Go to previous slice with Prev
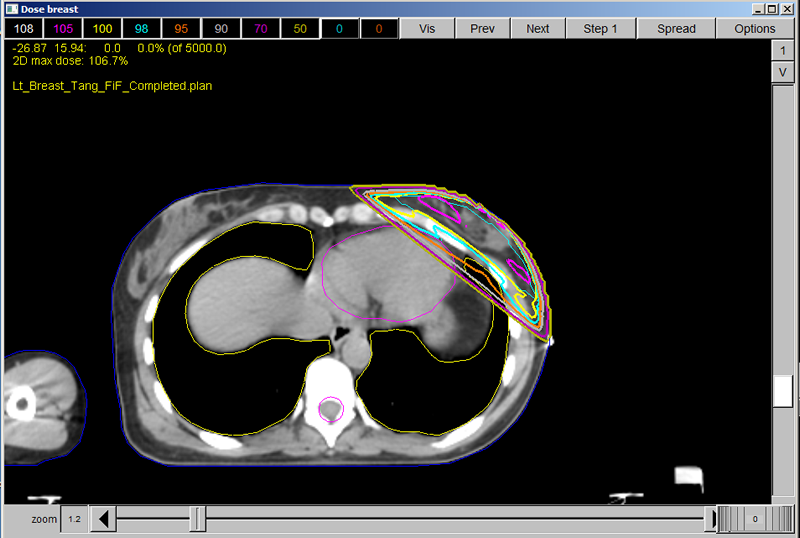Viewport: 800px width, 538px height. [x=482, y=29]
